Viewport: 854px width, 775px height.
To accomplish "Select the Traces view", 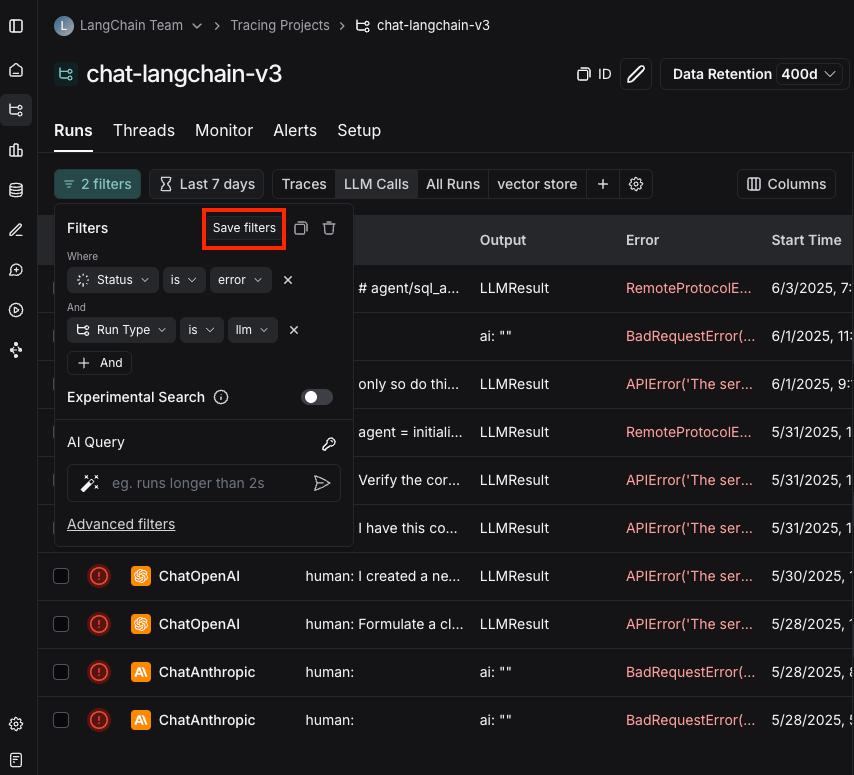I will point(304,184).
